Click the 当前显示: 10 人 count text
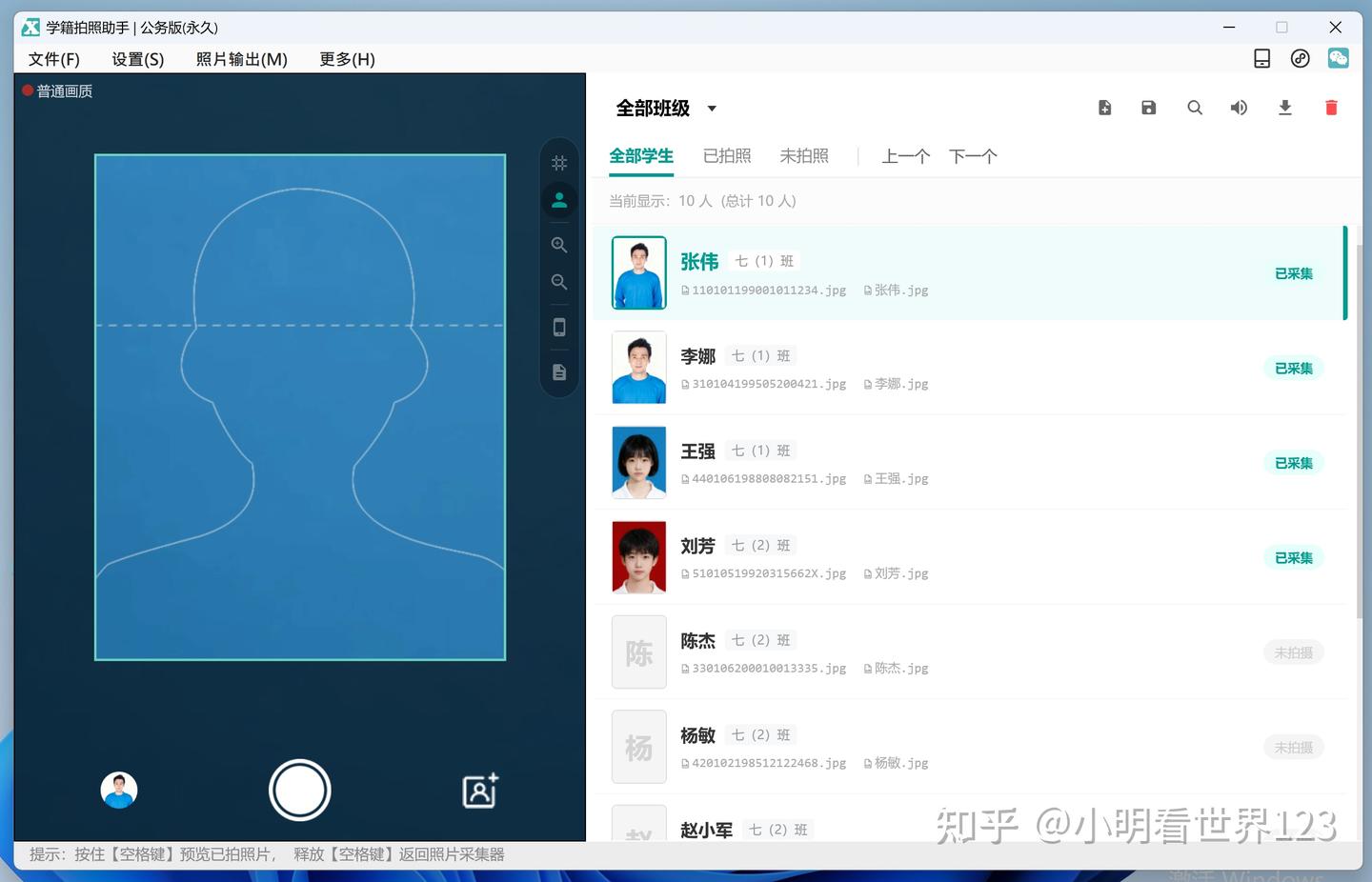Image resolution: width=1372 pixels, height=882 pixels. [x=702, y=201]
